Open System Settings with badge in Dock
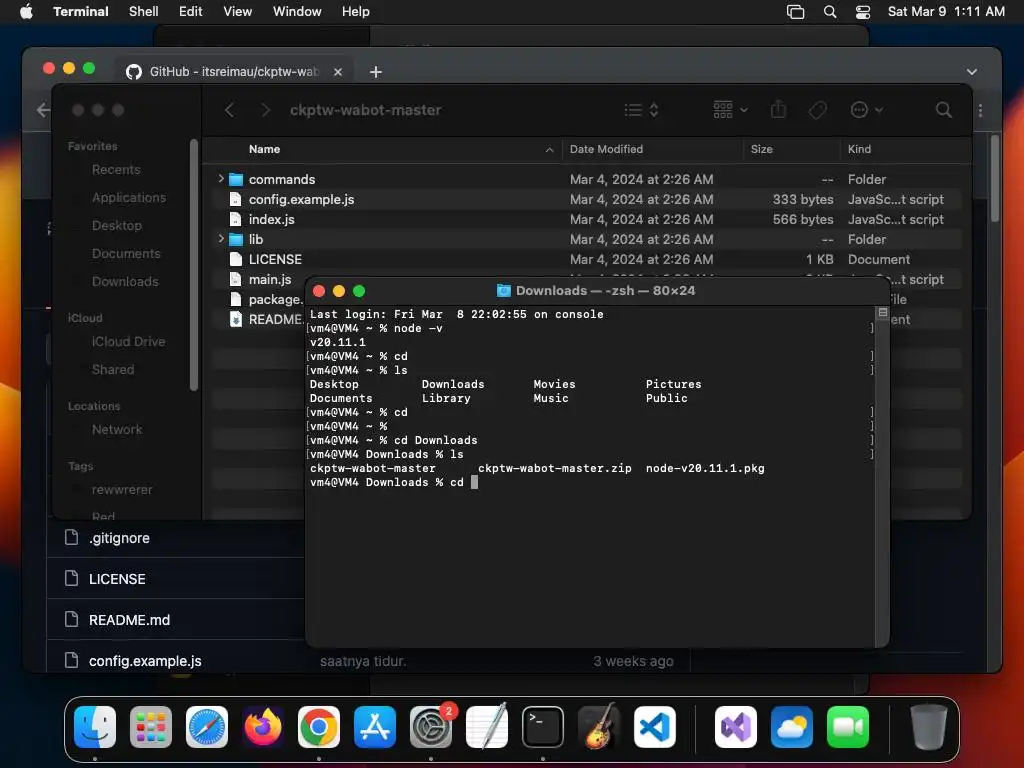The width and height of the screenshot is (1024, 768). pos(431,727)
